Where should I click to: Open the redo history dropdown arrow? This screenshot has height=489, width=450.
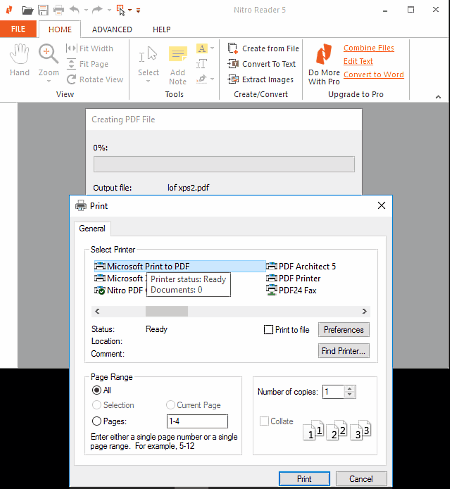pos(109,10)
